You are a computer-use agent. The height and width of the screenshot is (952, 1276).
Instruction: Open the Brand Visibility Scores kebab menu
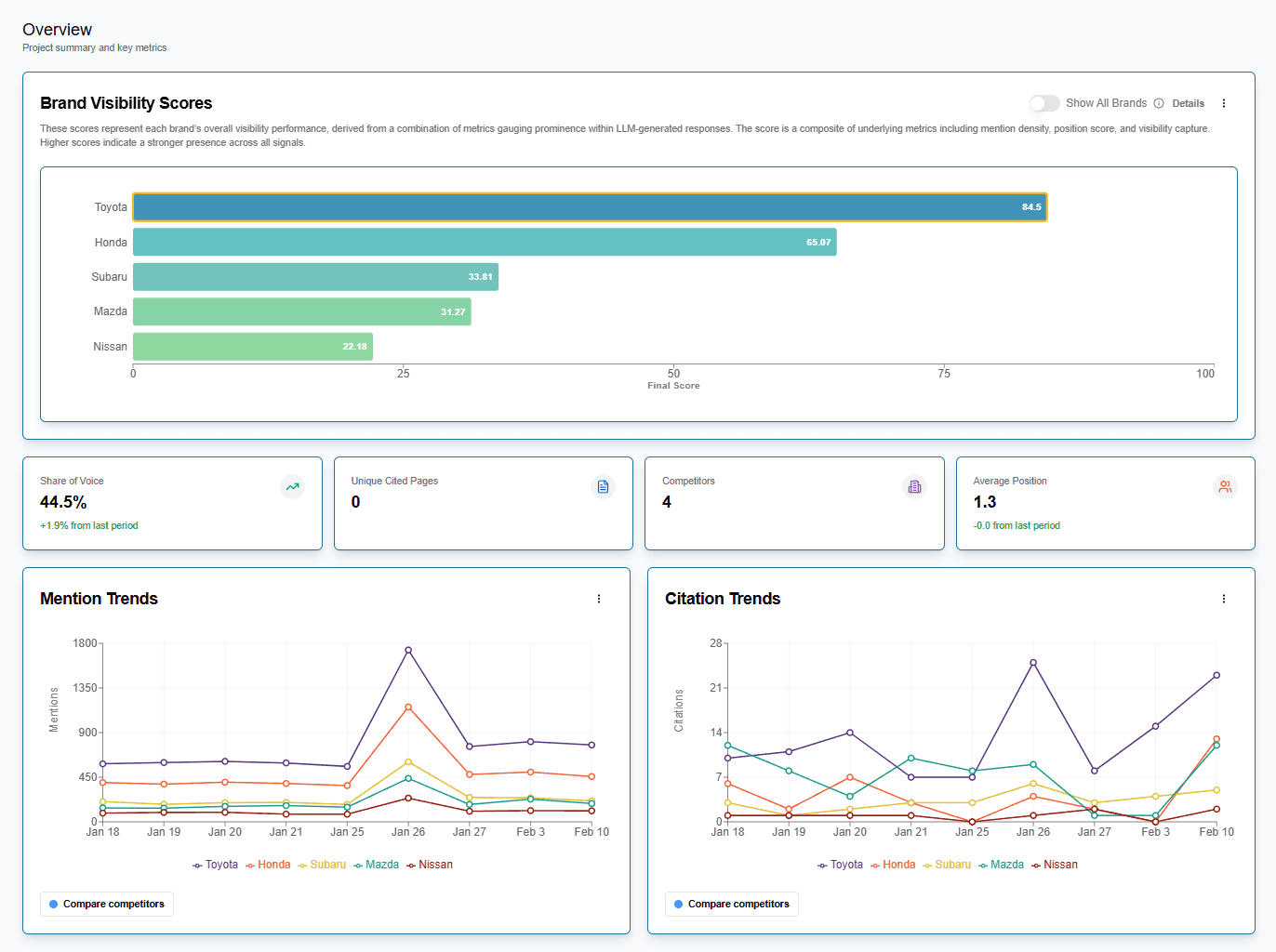pos(1224,103)
